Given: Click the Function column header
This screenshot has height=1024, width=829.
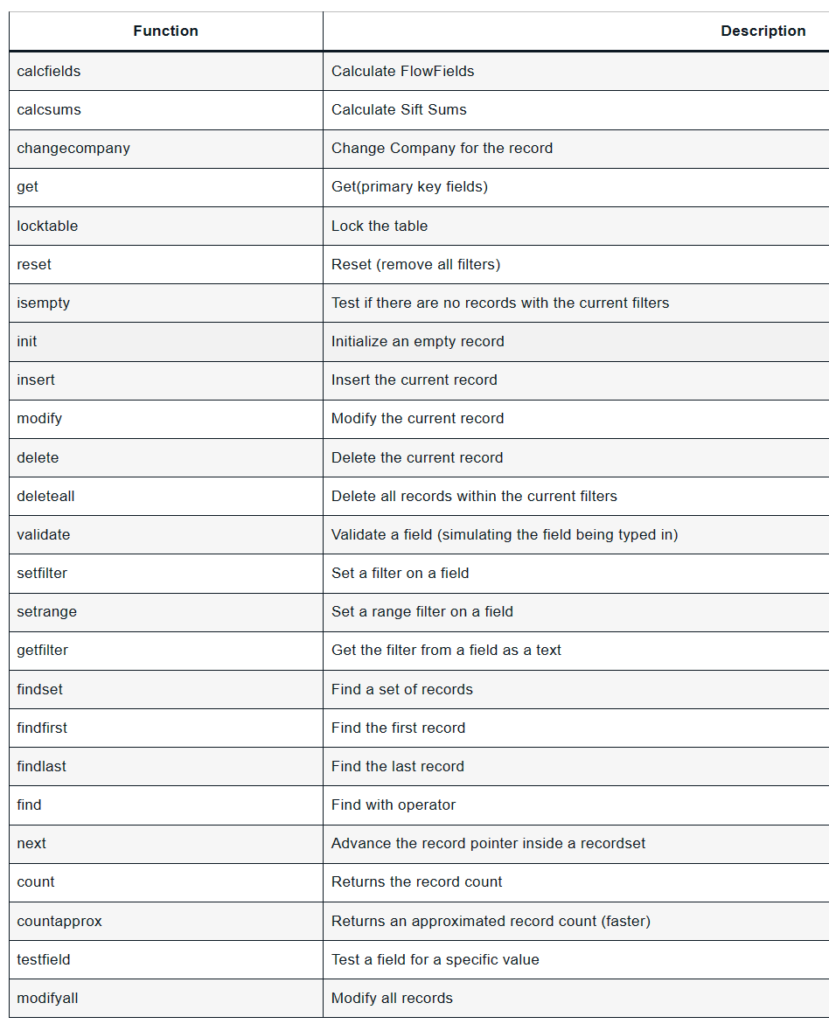Looking at the screenshot, I should click(166, 31).
